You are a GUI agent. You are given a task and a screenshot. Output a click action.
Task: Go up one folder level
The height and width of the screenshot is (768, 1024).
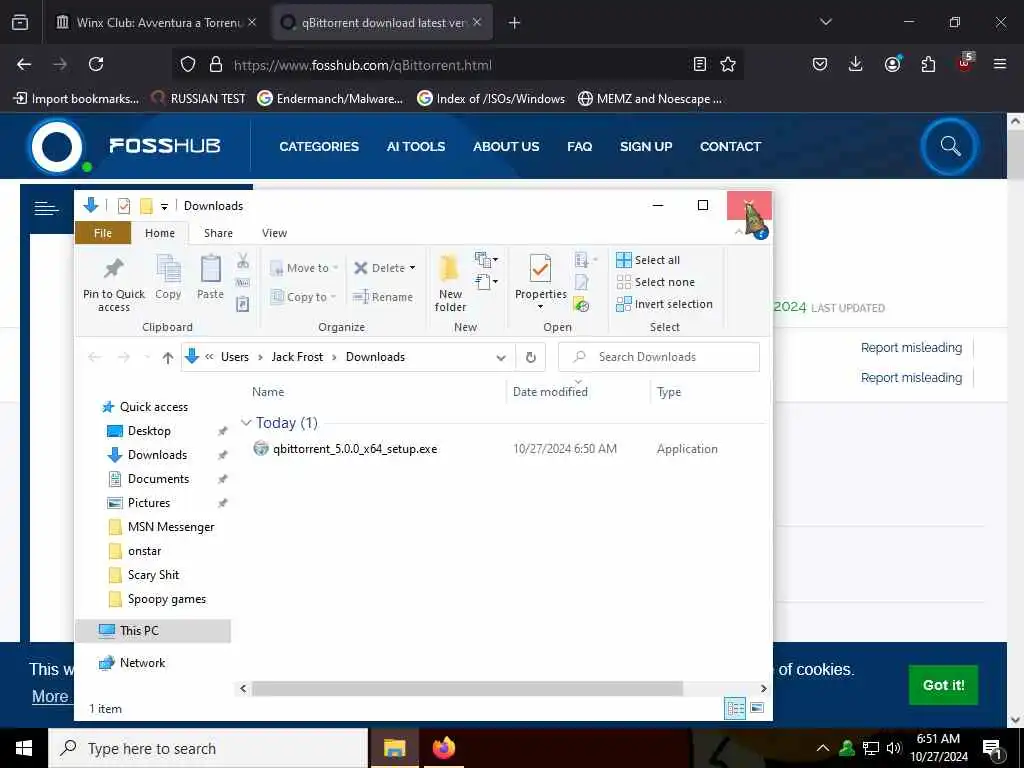[168, 357]
